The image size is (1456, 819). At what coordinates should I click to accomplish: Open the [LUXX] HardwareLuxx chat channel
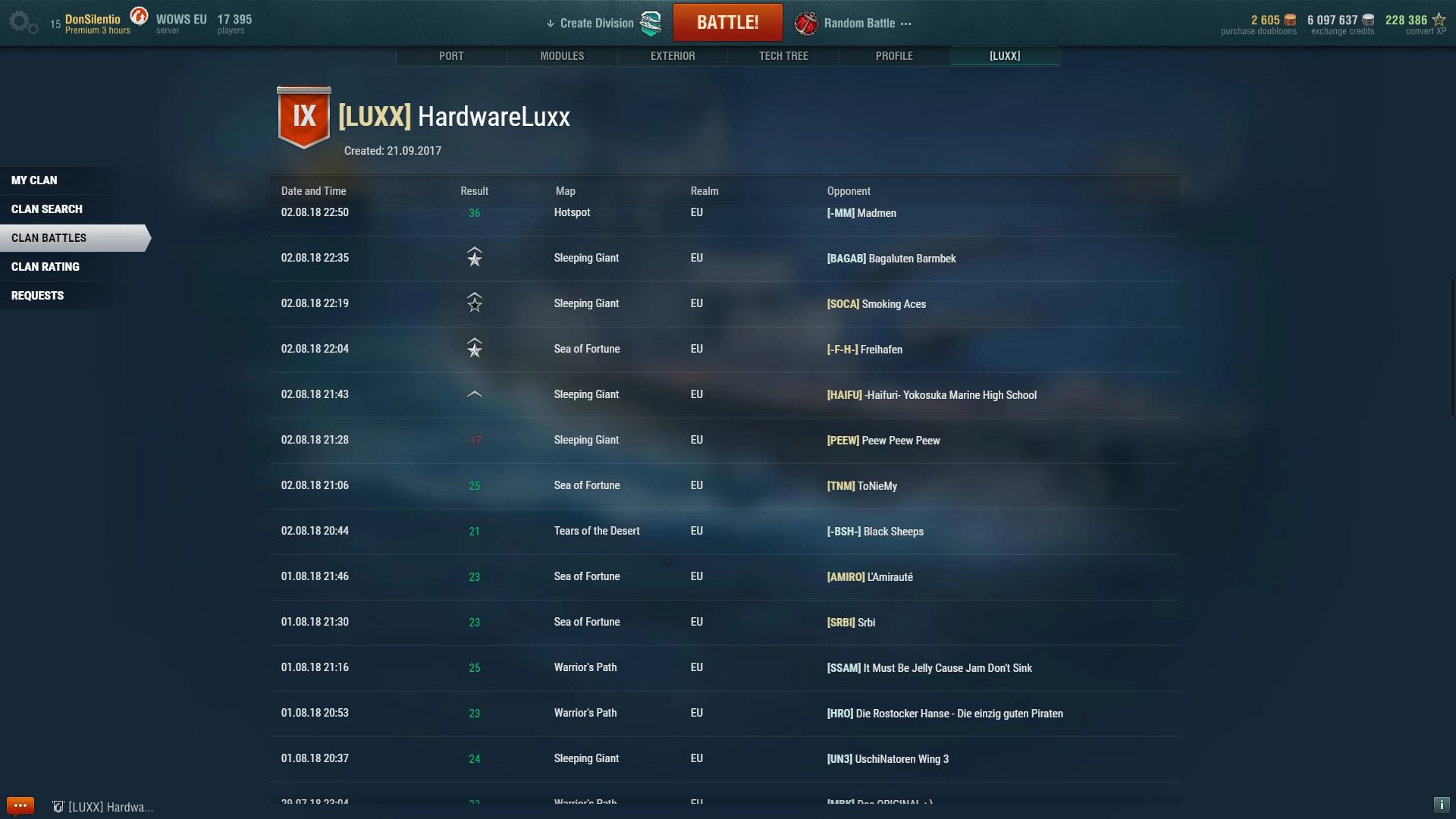pyautogui.click(x=103, y=807)
